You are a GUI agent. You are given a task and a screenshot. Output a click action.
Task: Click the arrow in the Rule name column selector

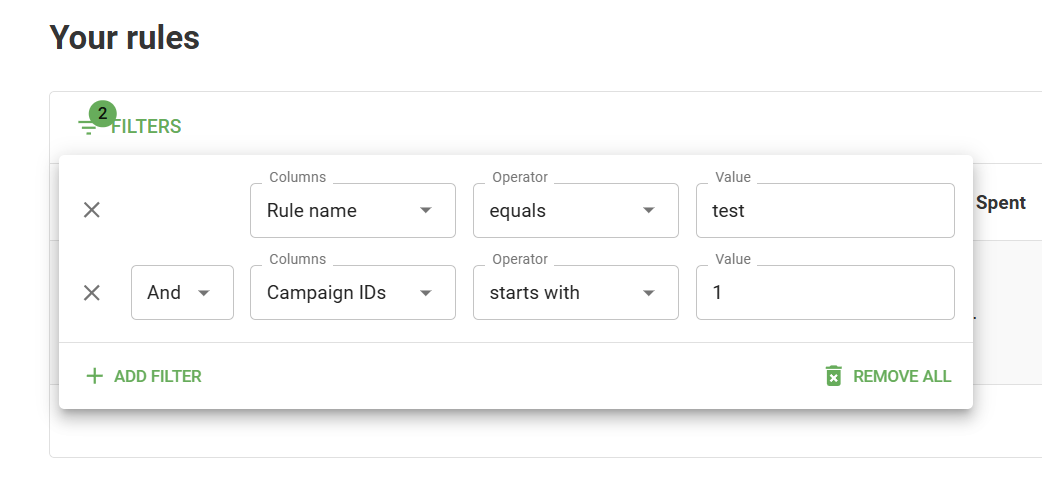pos(426,210)
